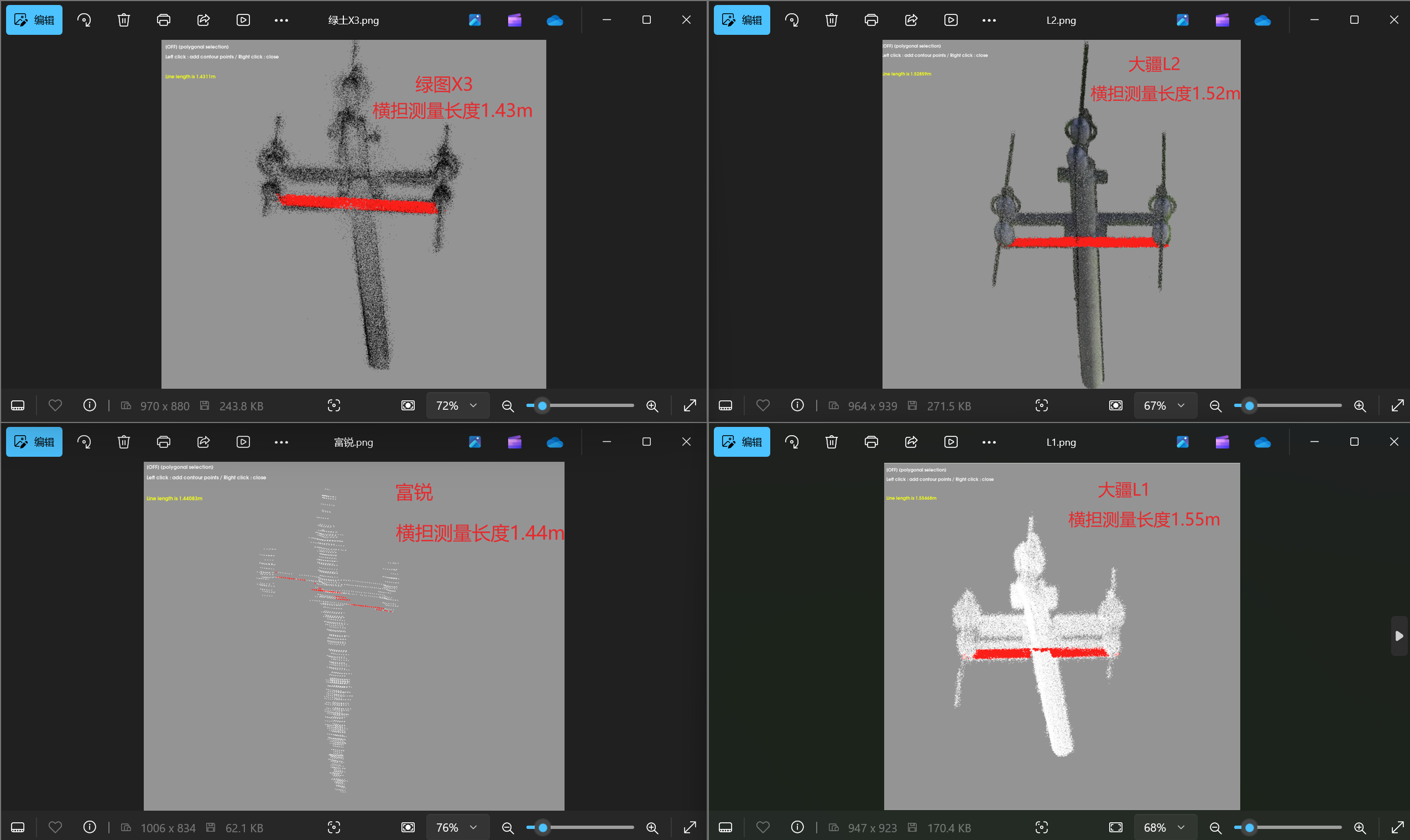Show file info for L1.png
The height and width of the screenshot is (840, 1410).
click(797, 827)
